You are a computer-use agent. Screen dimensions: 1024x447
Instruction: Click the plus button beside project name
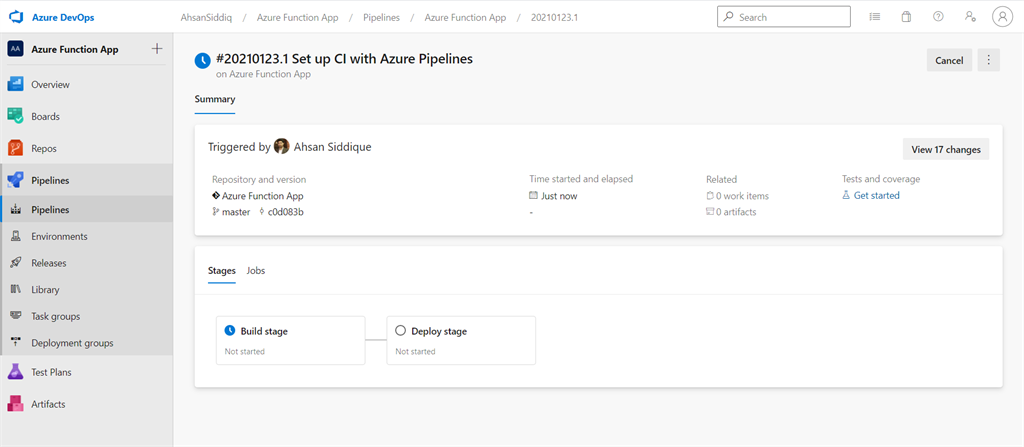pyautogui.click(x=156, y=49)
